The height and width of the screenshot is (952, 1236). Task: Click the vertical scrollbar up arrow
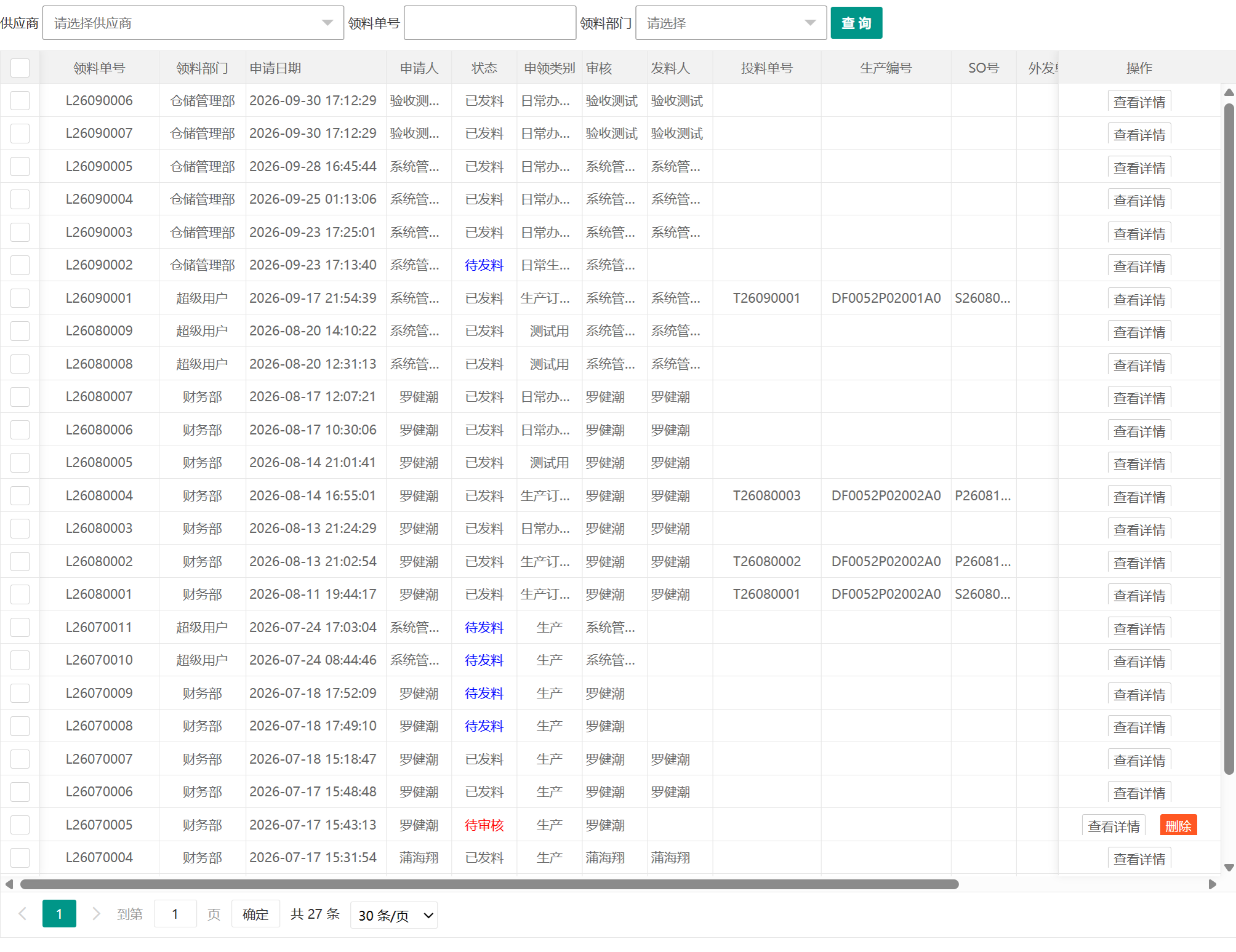tap(1229, 92)
